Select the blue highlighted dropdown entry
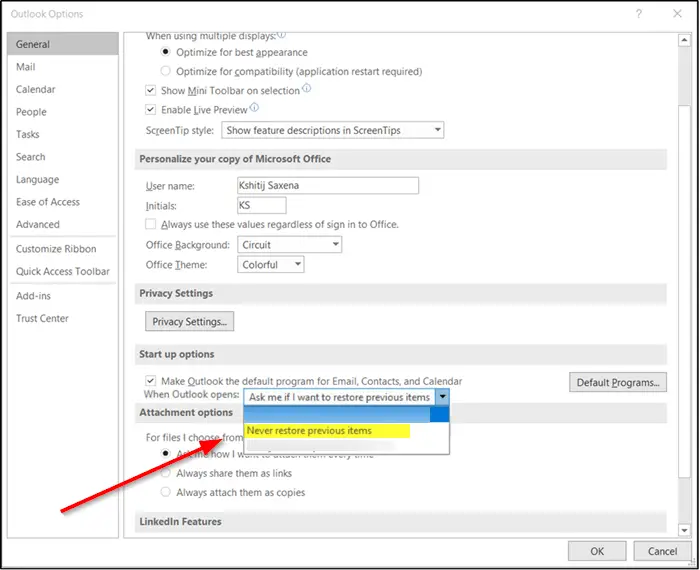Image resolution: width=700 pixels, height=570 pixels. click(346, 414)
